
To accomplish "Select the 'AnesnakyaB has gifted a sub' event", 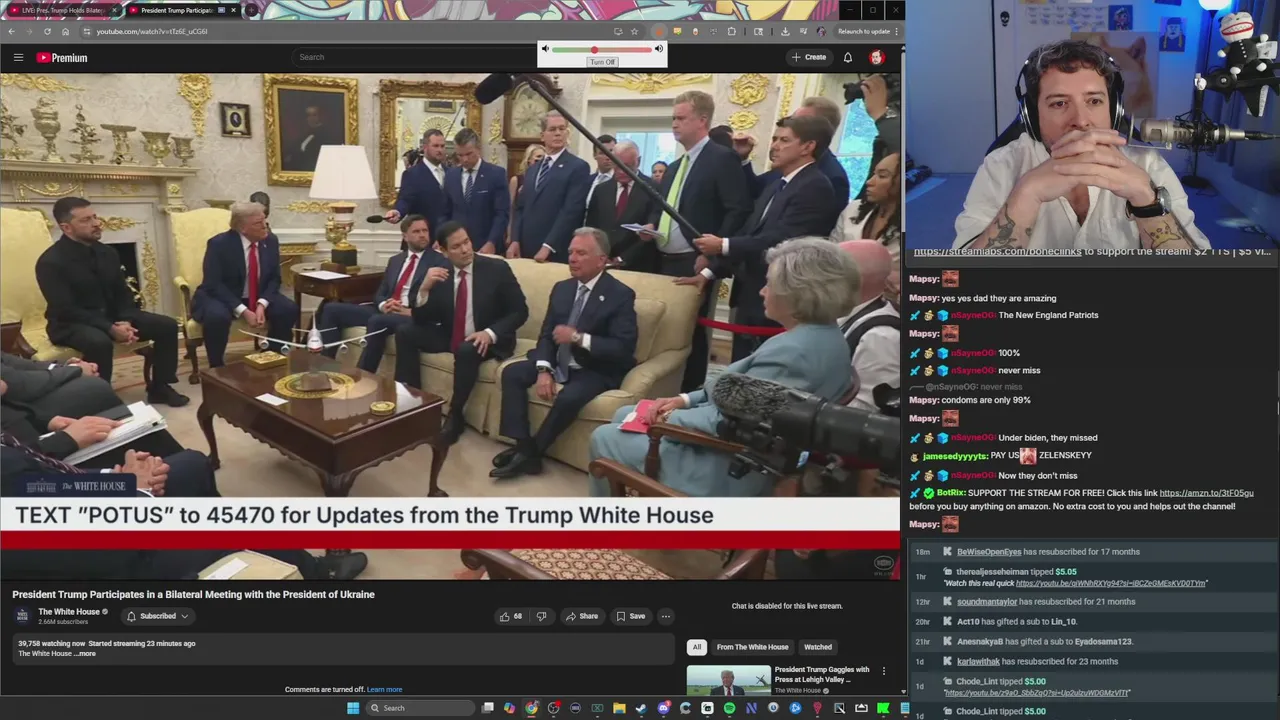I will point(1092,642).
